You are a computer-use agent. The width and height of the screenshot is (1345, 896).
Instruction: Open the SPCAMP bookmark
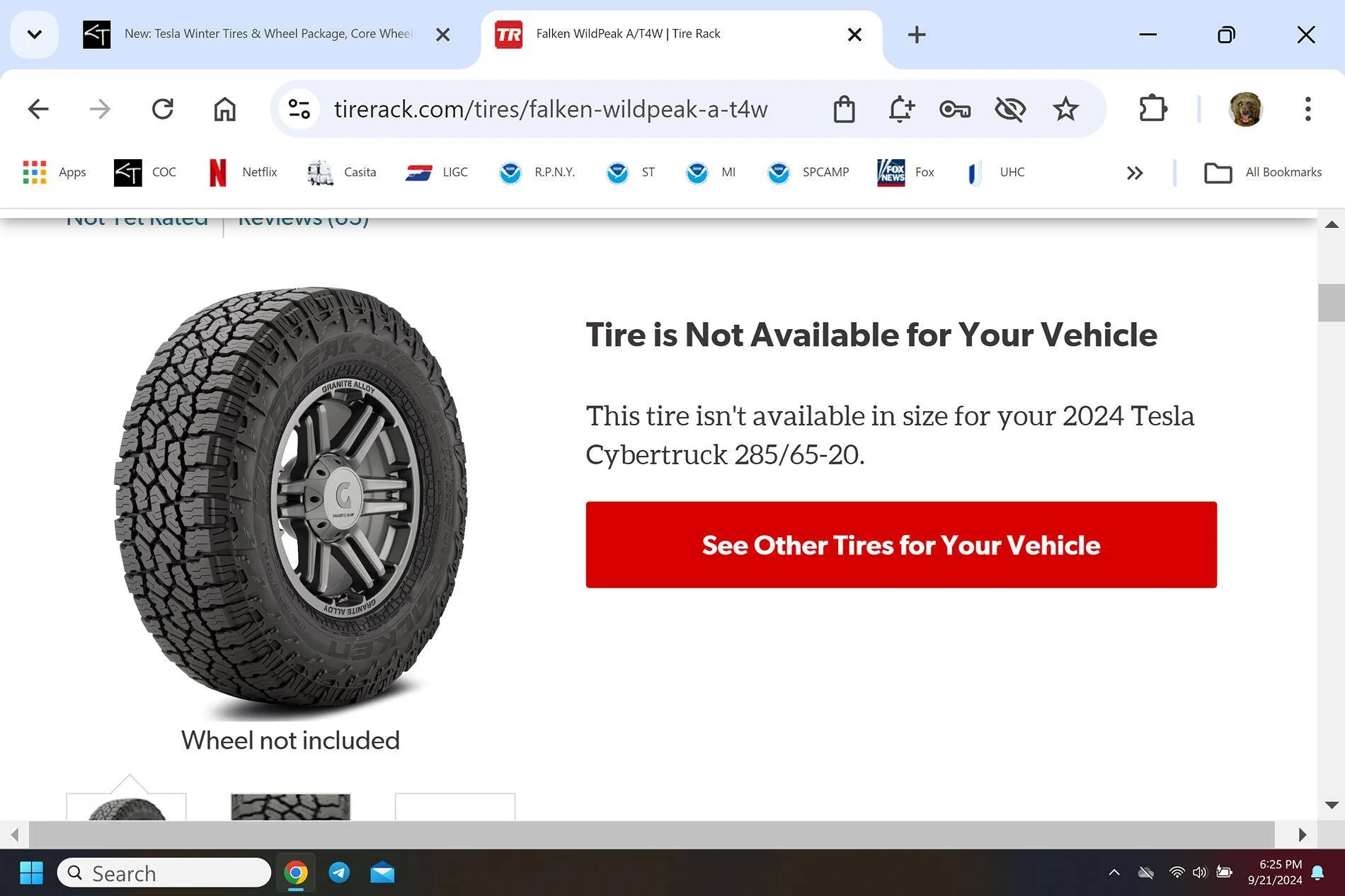(x=808, y=172)
